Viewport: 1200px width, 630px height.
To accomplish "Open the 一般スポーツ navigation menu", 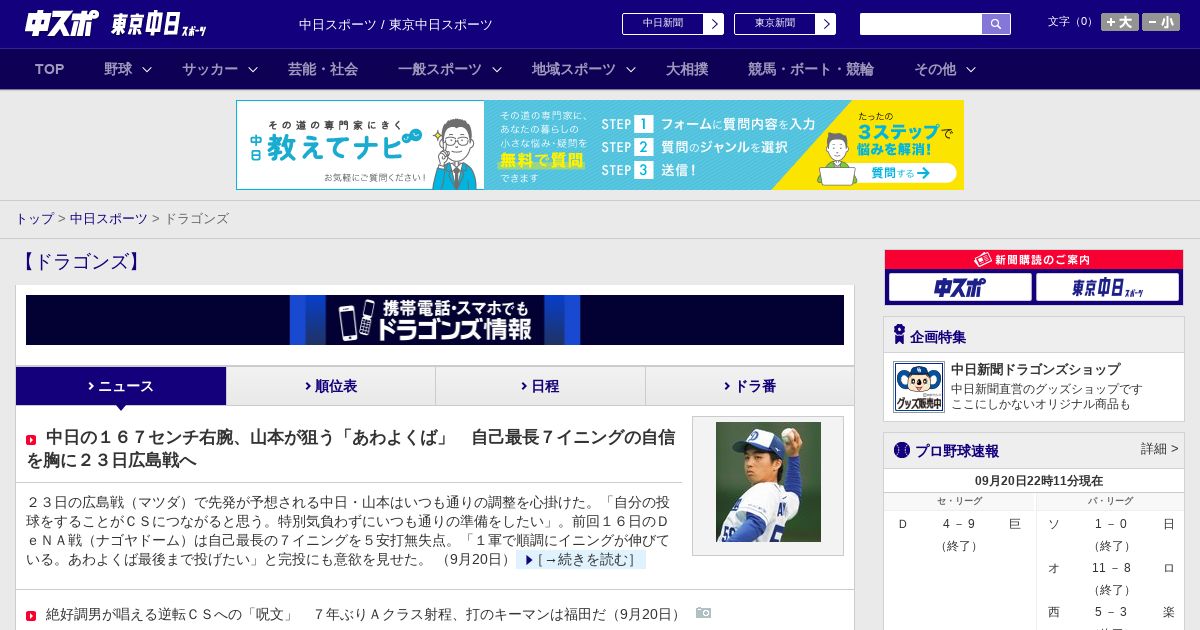I will click(x=440, y=69).
